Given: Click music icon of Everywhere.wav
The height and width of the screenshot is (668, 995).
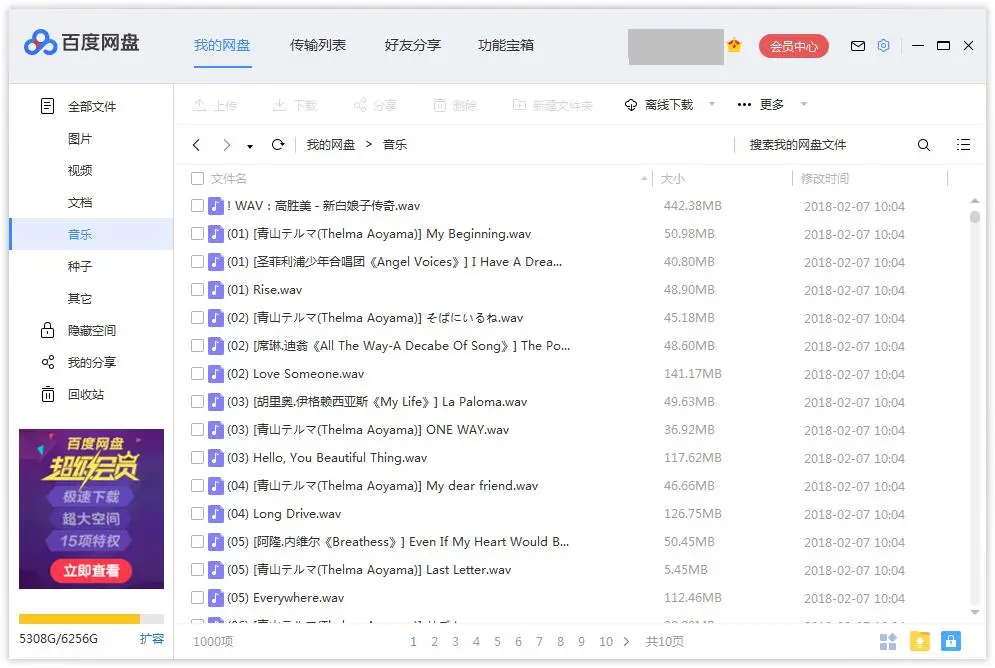Looking at the screenshot, I should click(216, 598).
